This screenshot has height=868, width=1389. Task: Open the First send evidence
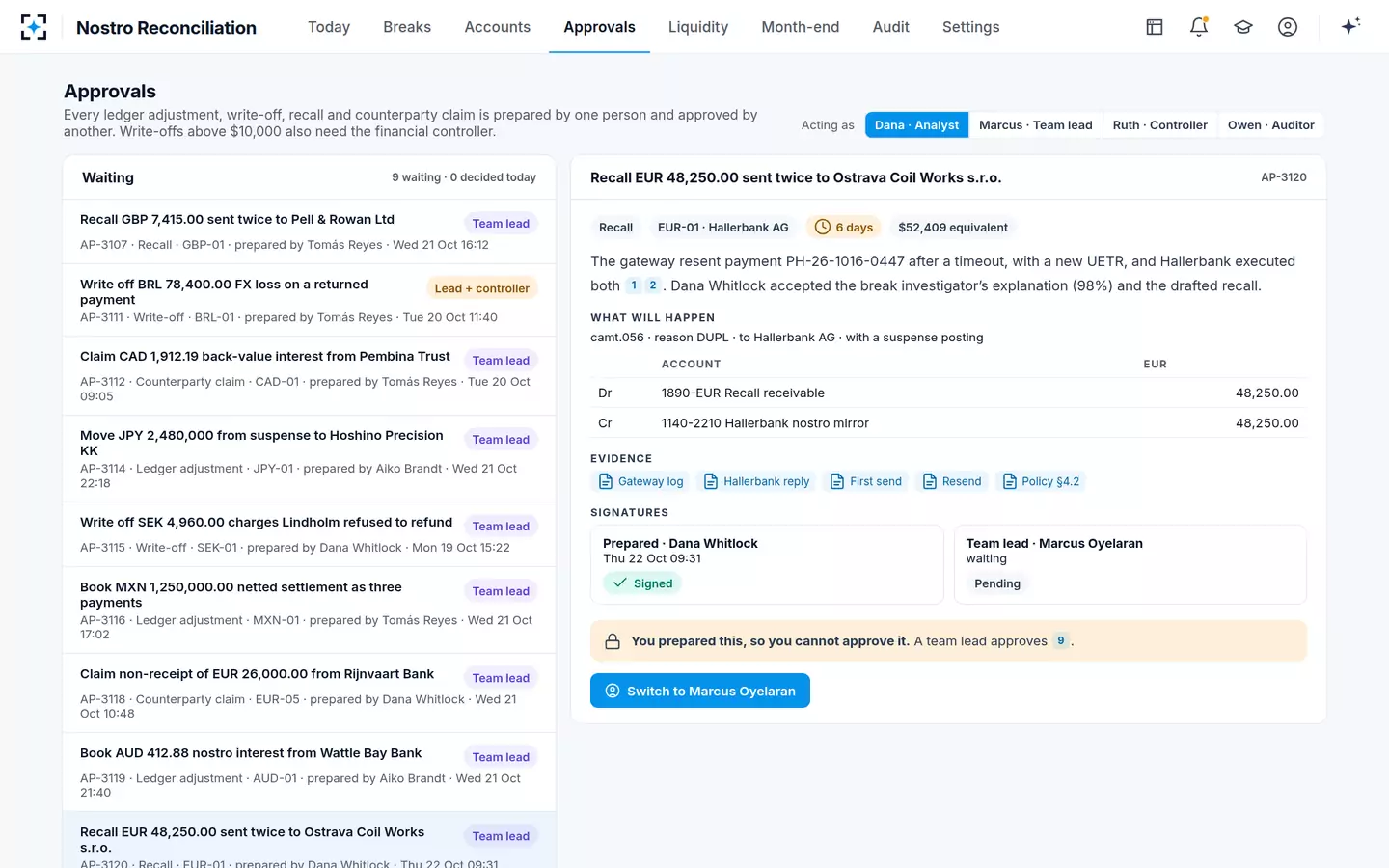(866, 481)
